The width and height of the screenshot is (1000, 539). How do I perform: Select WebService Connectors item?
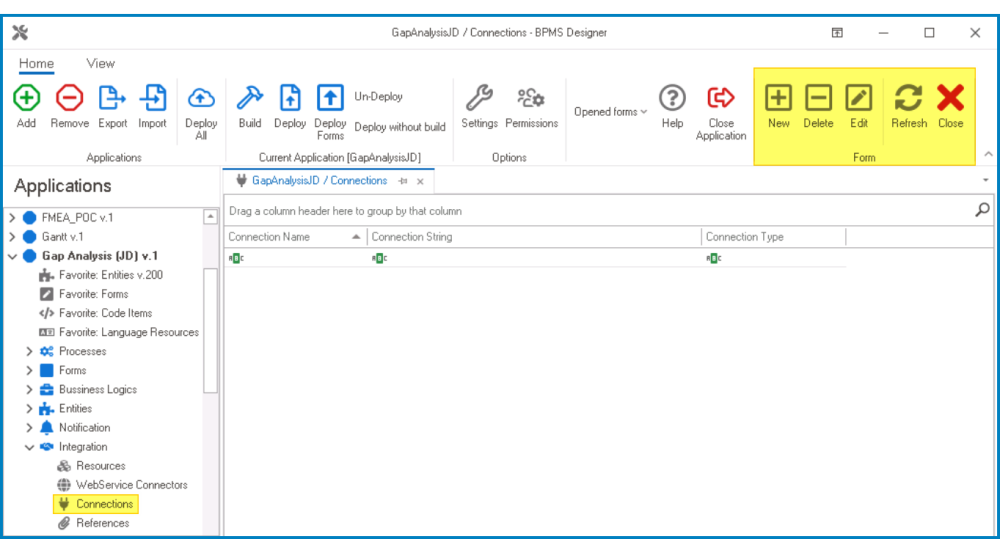click(x=131, y=485)
